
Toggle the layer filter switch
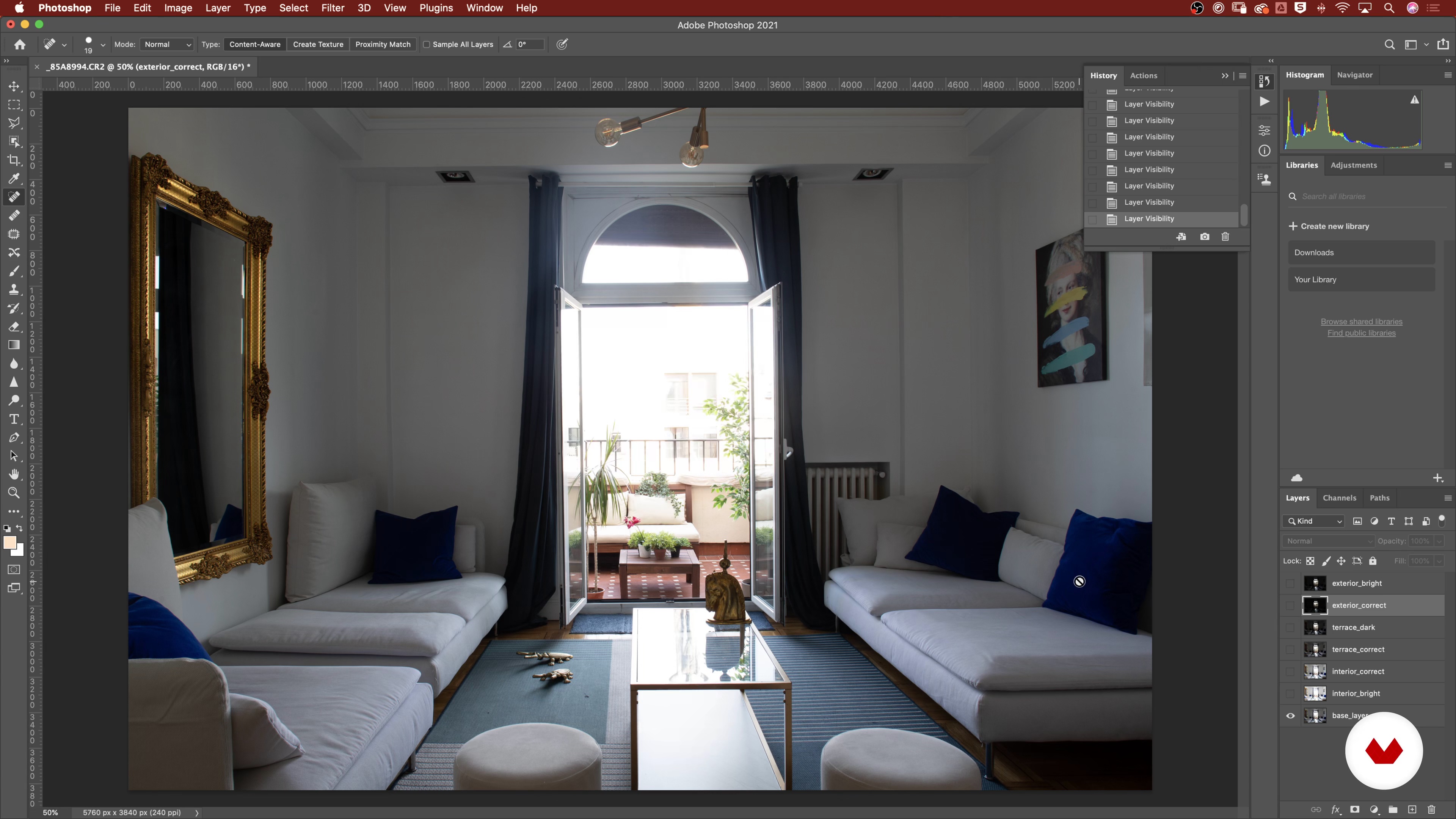[1442, 521]
